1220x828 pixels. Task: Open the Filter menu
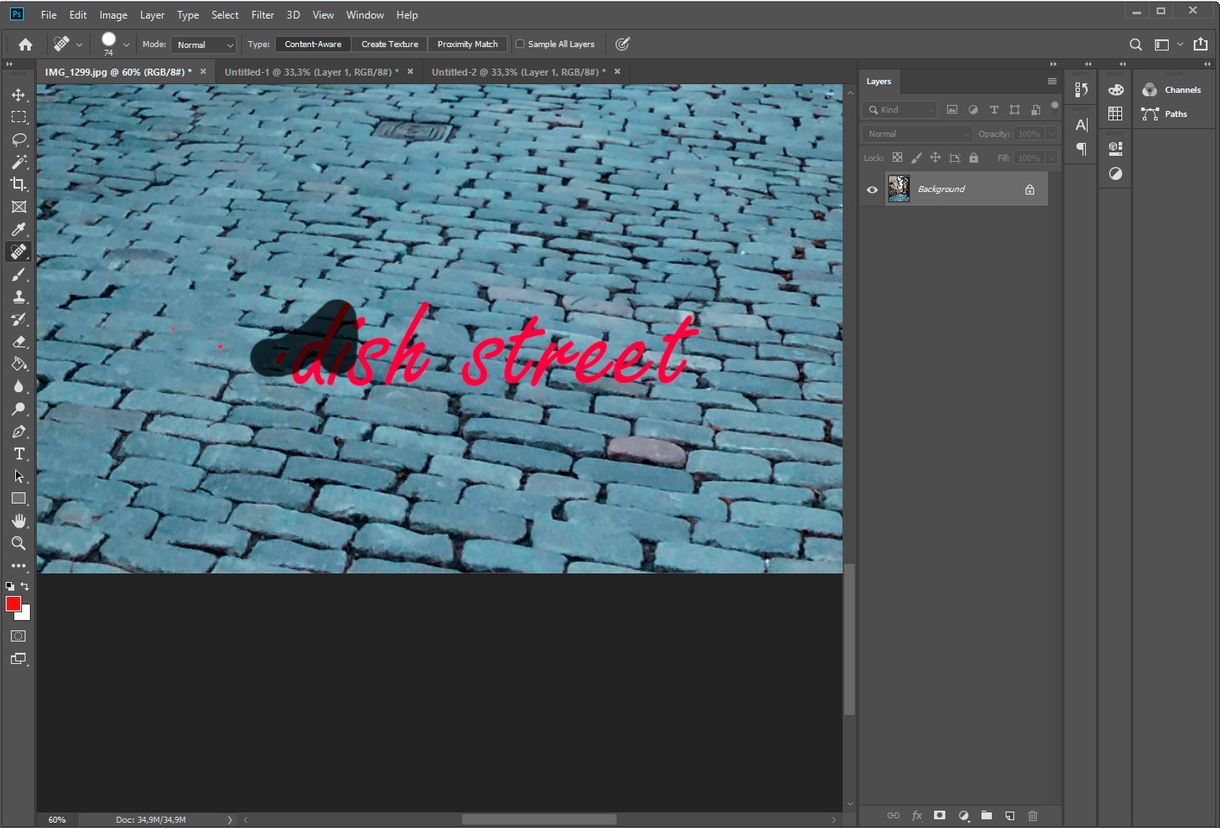262,14
